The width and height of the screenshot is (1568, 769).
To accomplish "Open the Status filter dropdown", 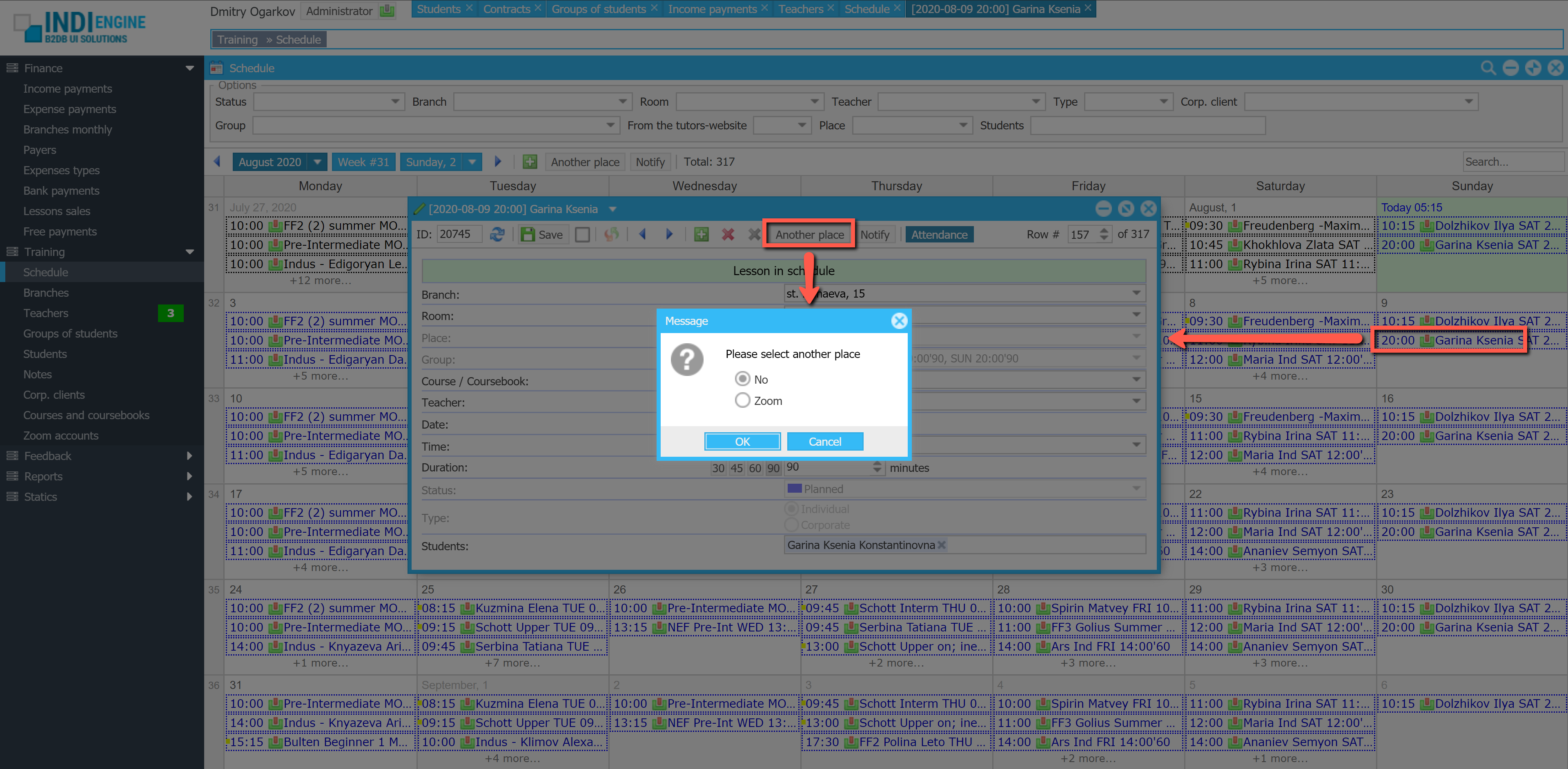I will click(395, 102).
